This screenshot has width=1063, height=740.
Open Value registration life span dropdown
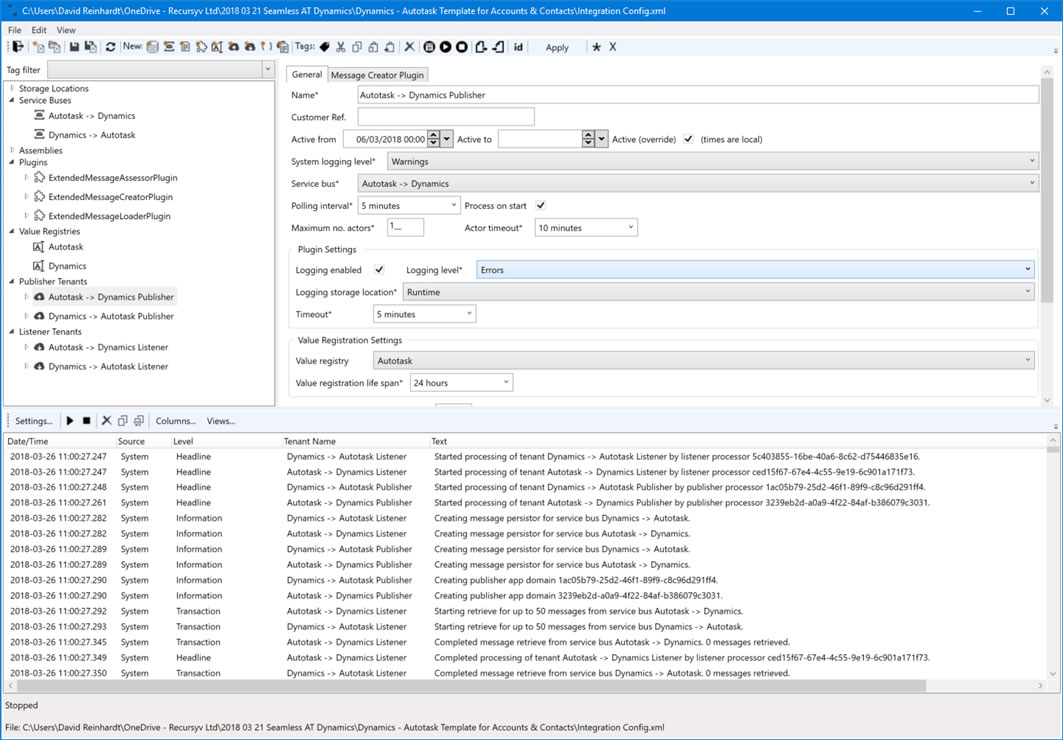(461, 383)
